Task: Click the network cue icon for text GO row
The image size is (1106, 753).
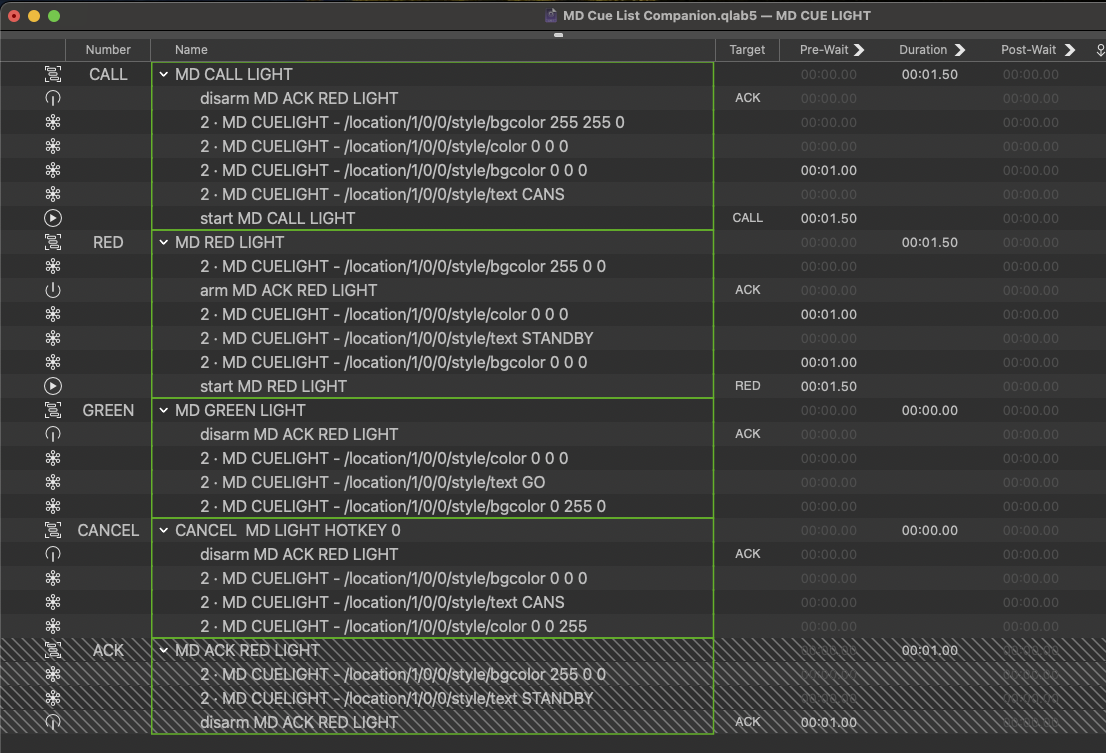Action: coord(53,482)
